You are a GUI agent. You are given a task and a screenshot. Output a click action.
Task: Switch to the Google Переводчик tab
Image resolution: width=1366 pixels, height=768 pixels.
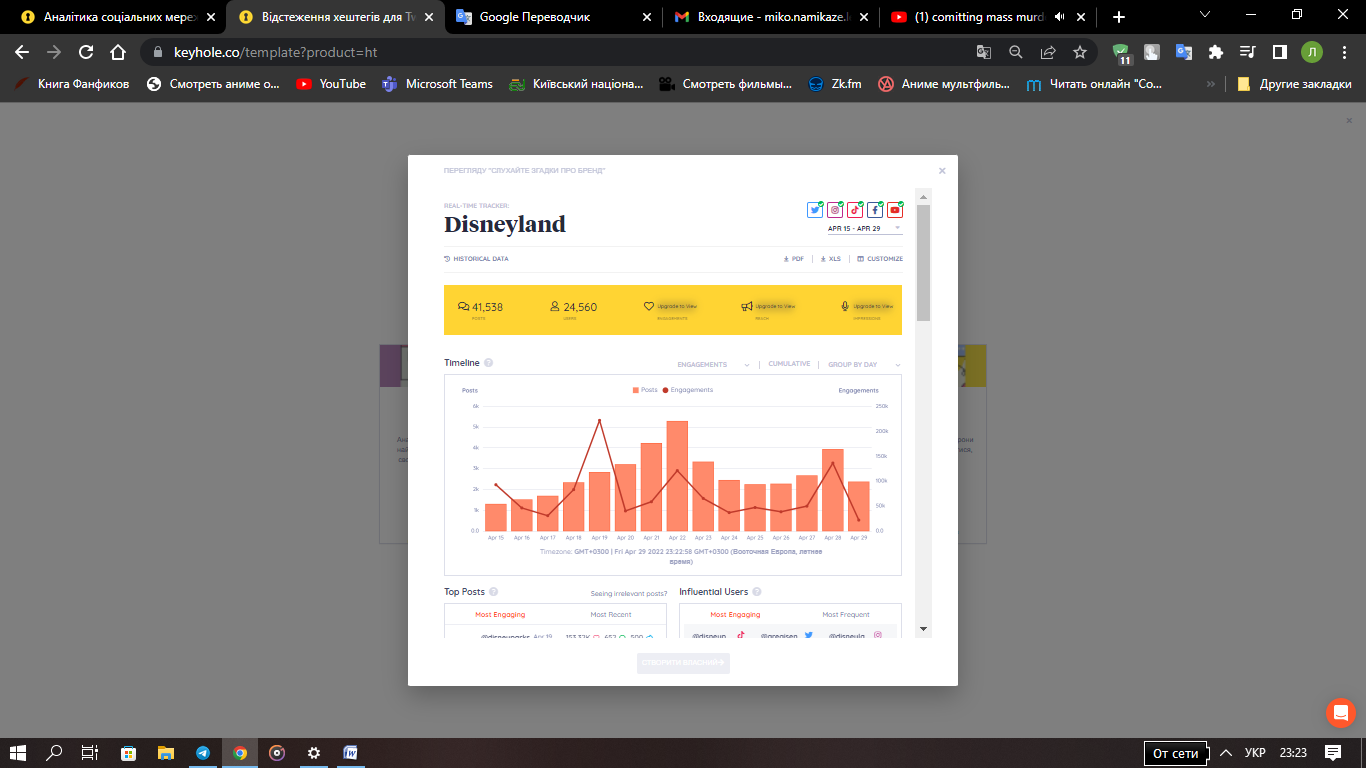[552, 17]
